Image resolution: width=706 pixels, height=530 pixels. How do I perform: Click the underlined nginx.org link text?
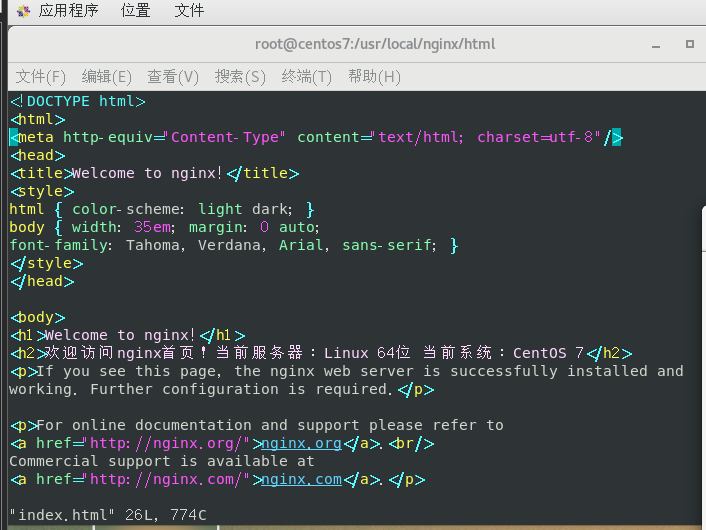301,444
